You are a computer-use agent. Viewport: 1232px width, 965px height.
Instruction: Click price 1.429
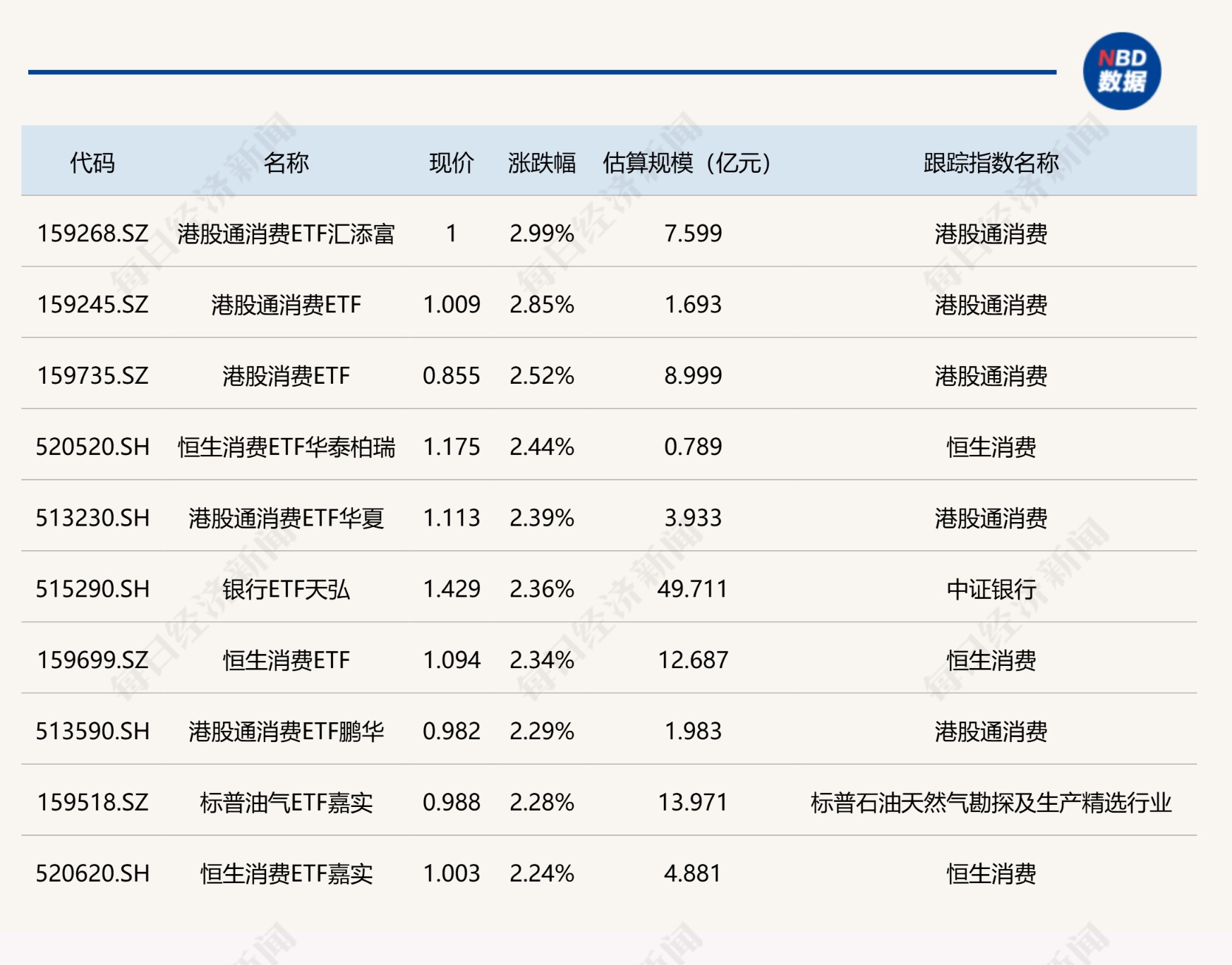(x=452, y=589)
